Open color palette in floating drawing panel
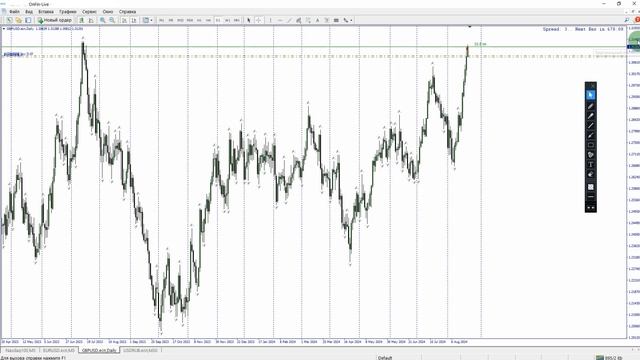 tap(591, 155)
